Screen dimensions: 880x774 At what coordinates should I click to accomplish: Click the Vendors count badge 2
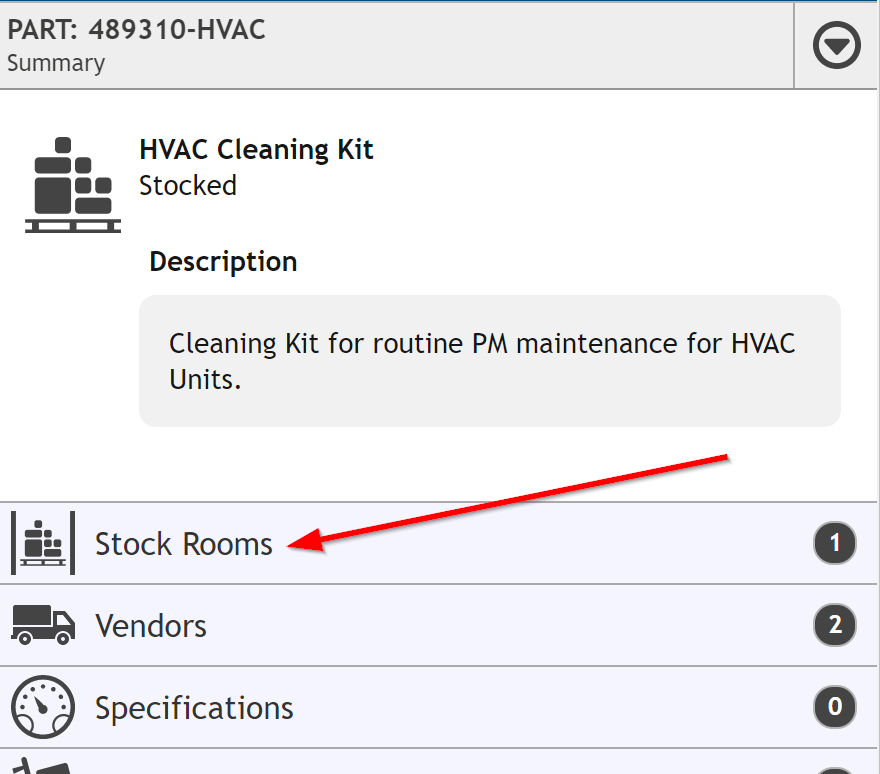835,625
